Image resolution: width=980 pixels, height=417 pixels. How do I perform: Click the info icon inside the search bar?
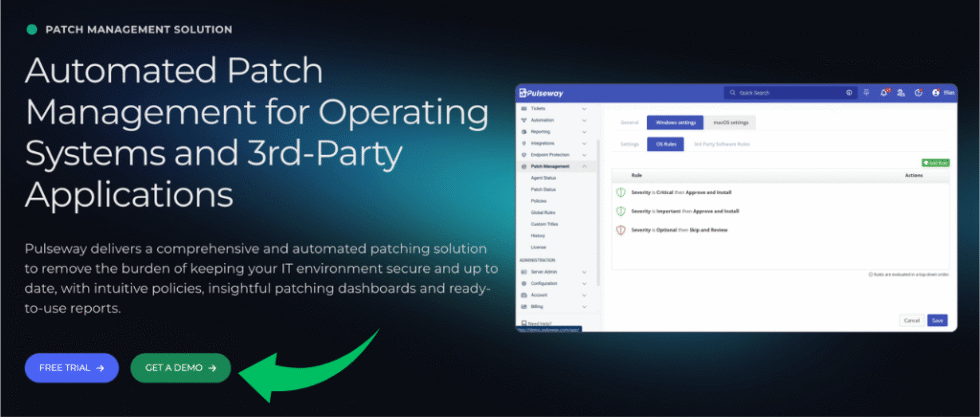(849, 93)
